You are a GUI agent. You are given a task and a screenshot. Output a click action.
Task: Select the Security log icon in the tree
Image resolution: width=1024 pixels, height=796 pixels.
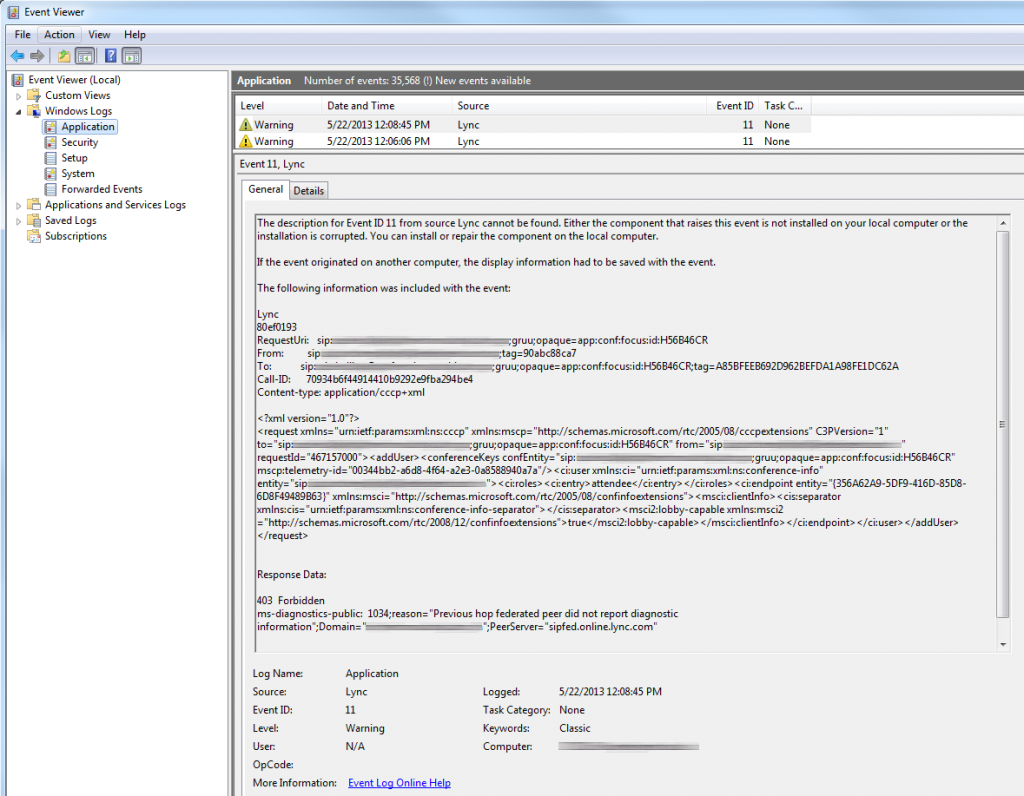coord(52,143)
